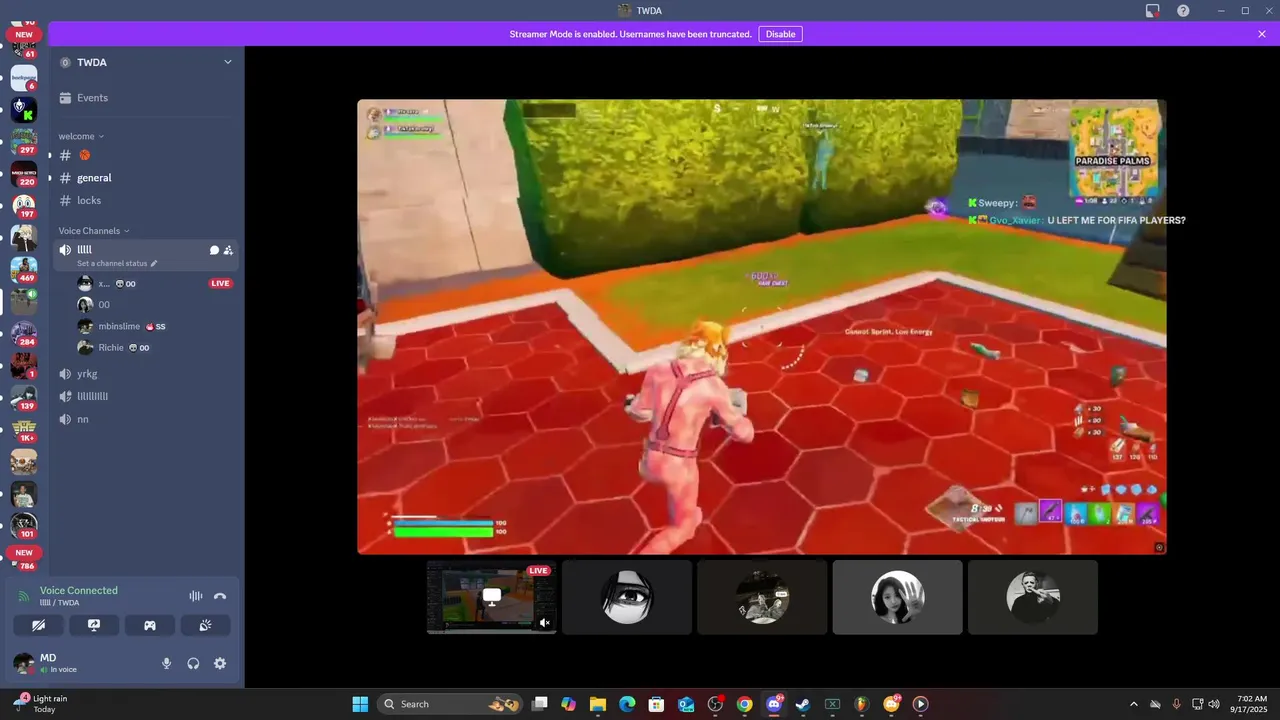Click the Voice Connected status text
Screen dimensions: 1280x720
point(79,590)
